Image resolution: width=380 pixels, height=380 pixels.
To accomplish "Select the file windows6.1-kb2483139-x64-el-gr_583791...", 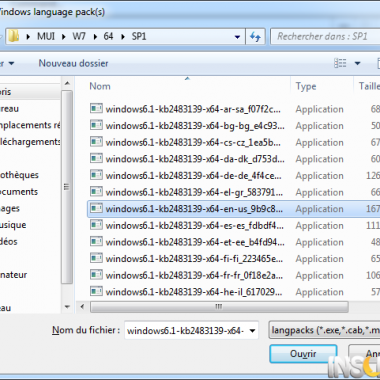I will 194,192.
